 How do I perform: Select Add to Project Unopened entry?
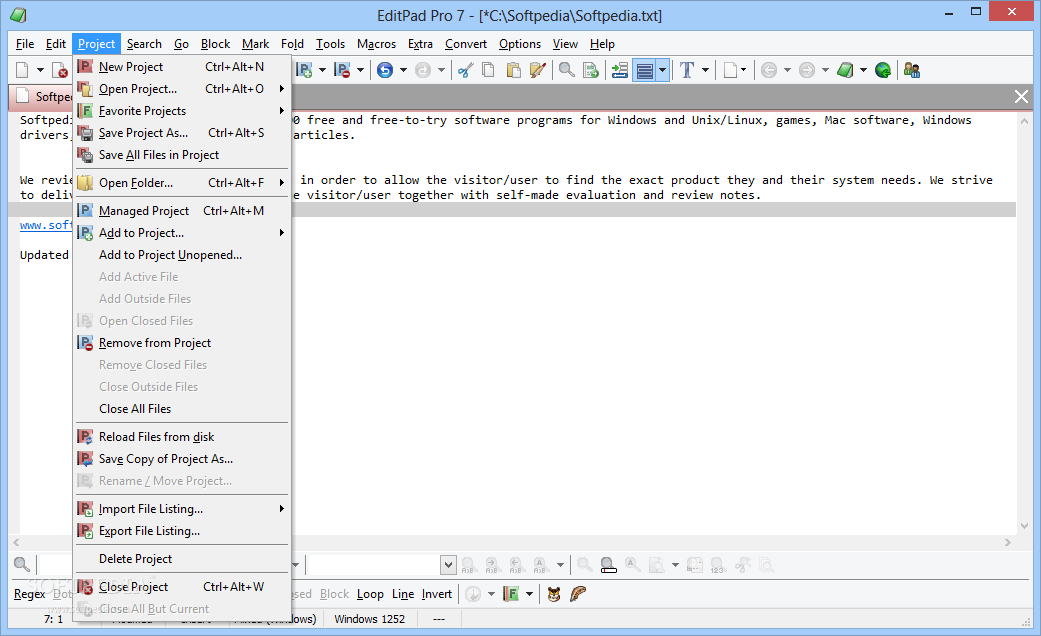(181, 255)
